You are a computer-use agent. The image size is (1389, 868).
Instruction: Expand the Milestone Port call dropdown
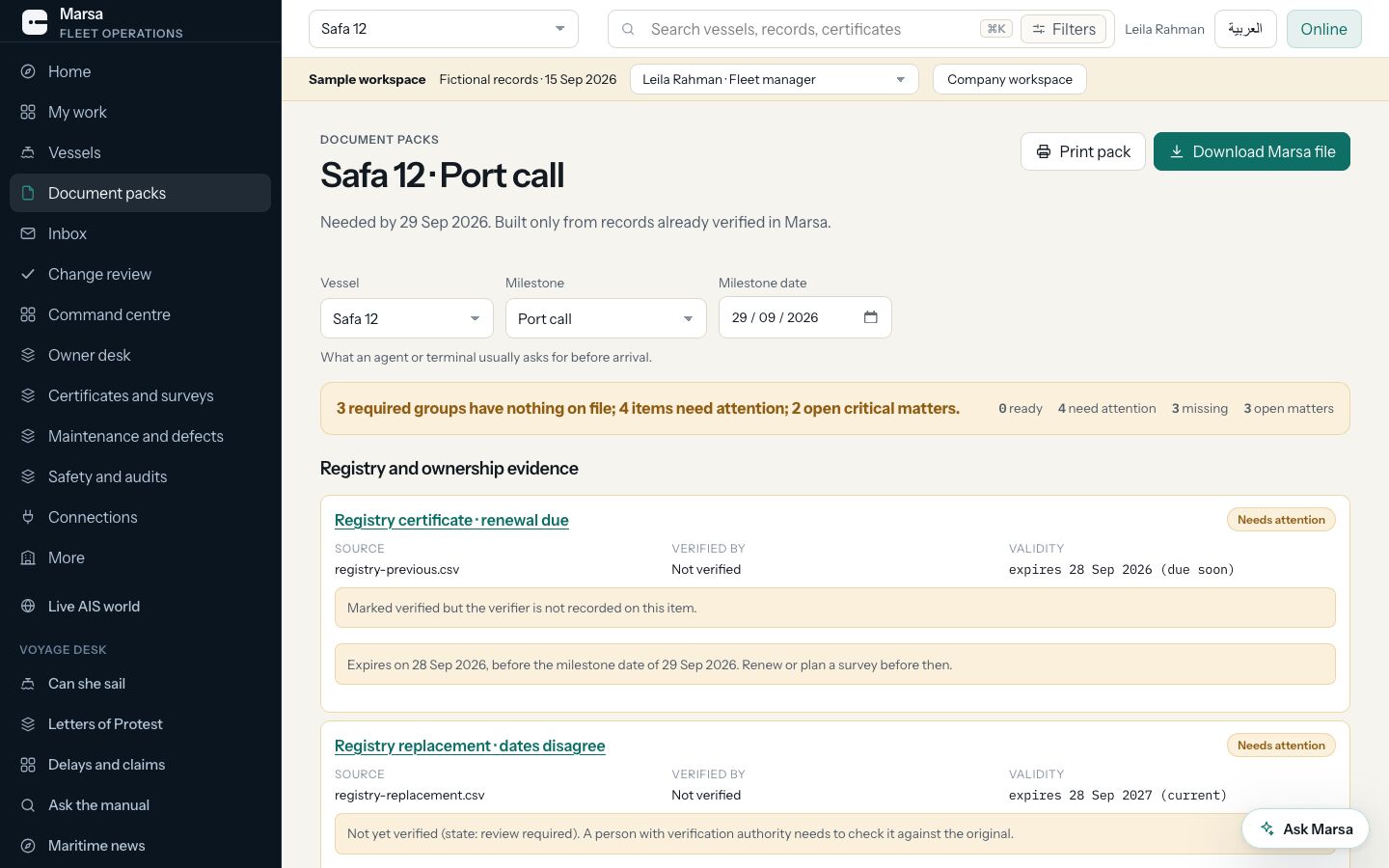tap(606, 318)
